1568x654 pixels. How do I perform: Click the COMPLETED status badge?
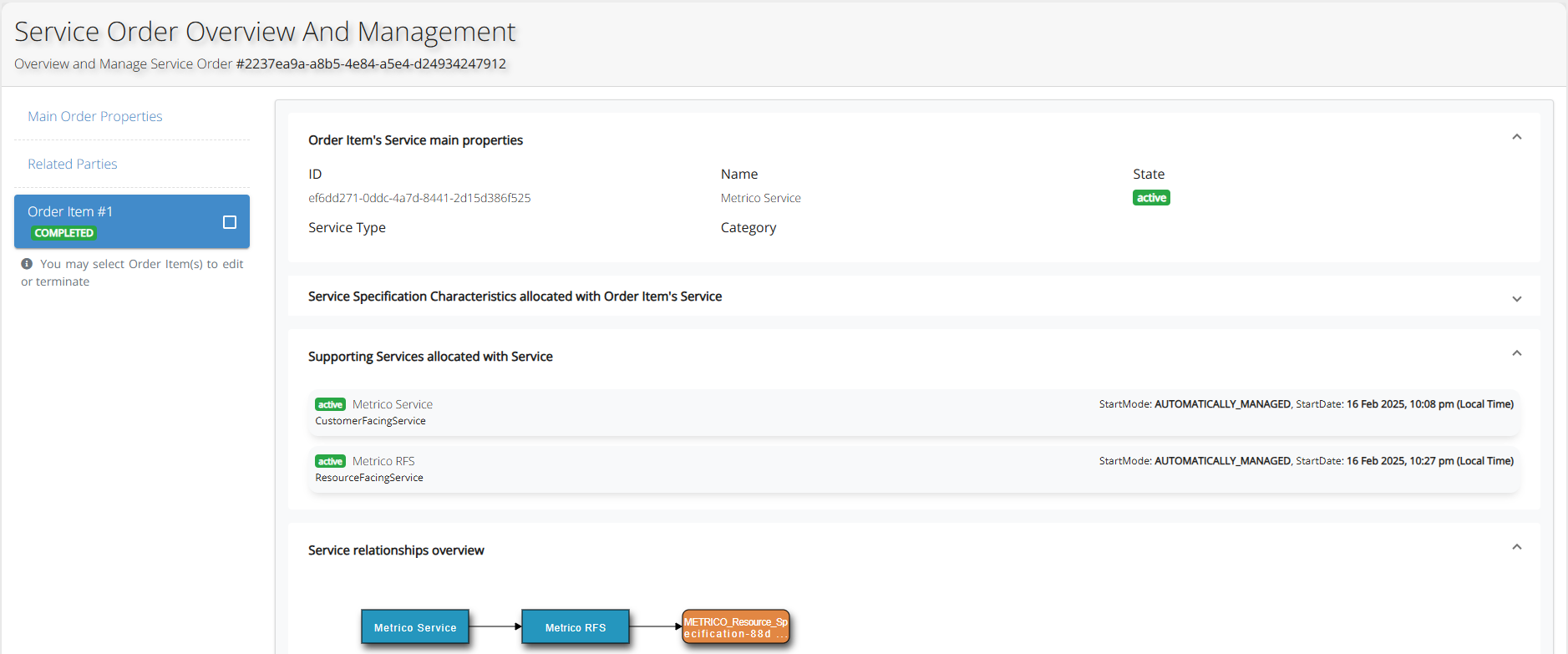tap(63, 233)
